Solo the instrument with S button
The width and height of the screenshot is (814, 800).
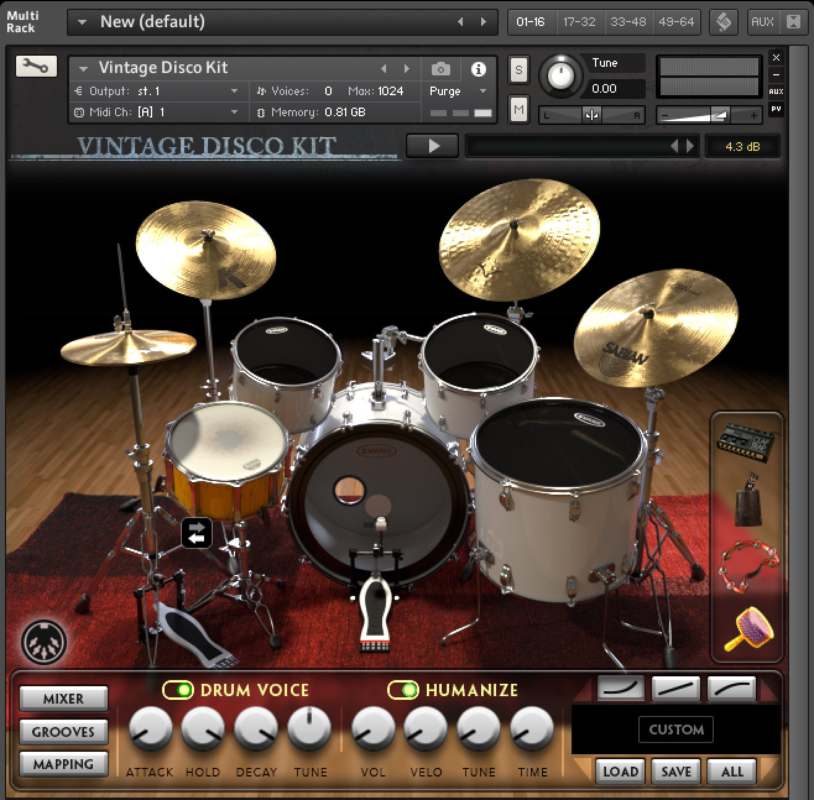[x=518, y=70]
